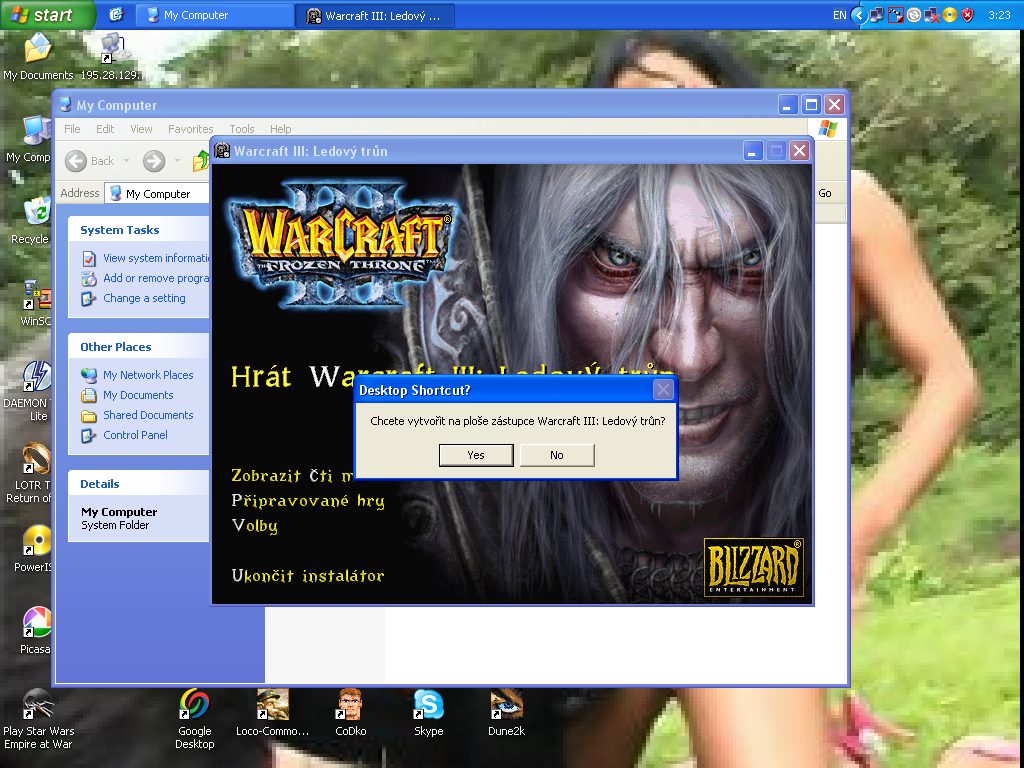Select CoDko desktop icon

351,712
